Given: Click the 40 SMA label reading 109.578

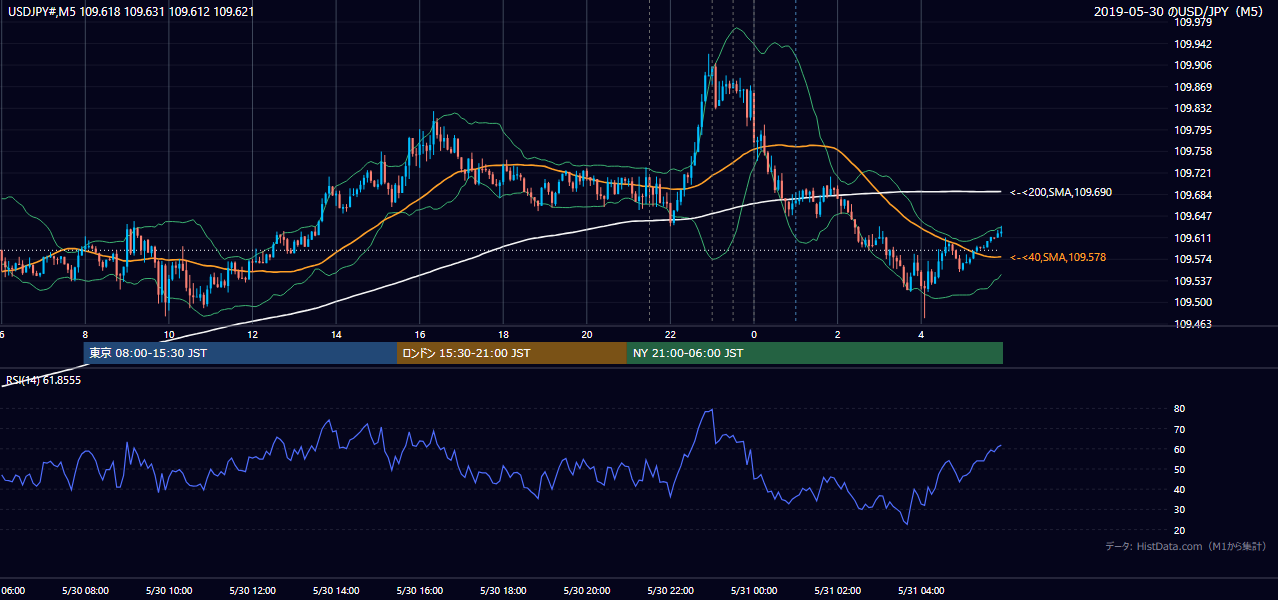Looking at the screenshot, I should point(1058,258).
